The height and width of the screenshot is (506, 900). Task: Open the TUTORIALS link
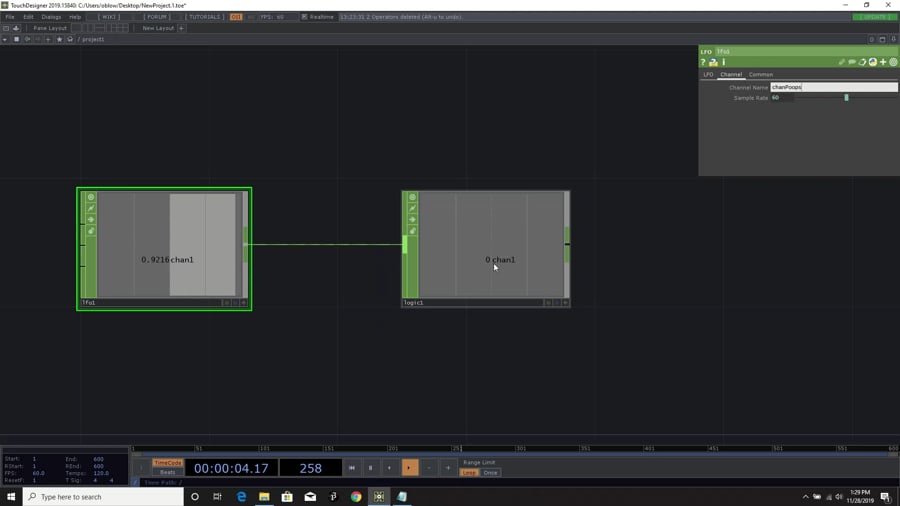click(205, 17)
